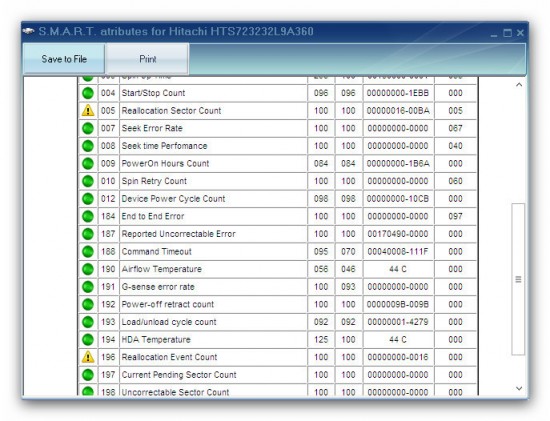Select the Airflow Temperature attribute text
The width and height of the screenshot is (550, 421).
162,269
